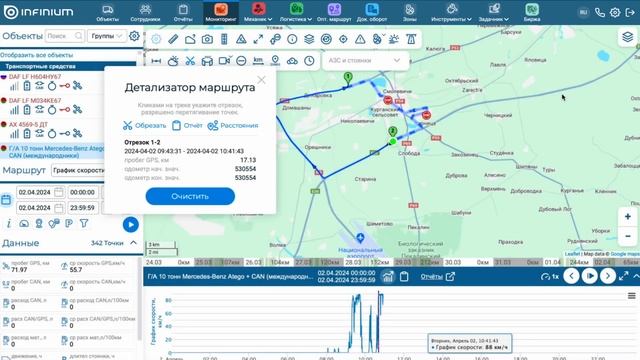Play the route with blue play button
Image resolution: width=640 pixels, height=360 pixels.
pos(131,224)
